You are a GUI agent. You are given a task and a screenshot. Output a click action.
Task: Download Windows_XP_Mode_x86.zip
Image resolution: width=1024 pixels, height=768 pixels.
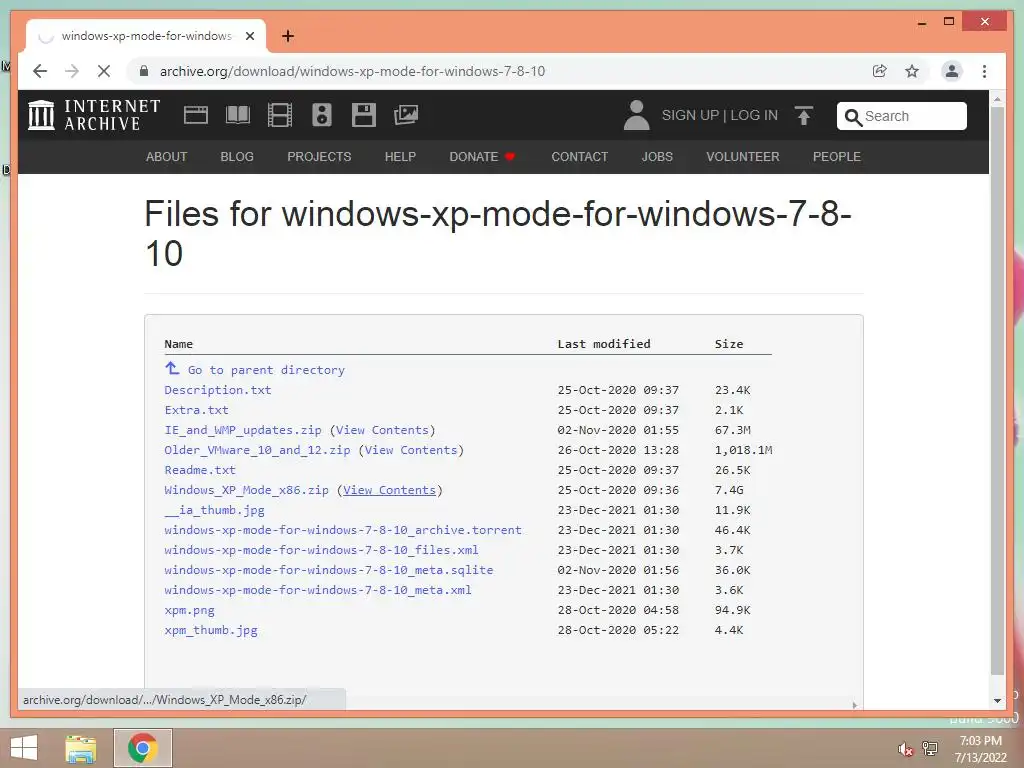pos(246,490)
